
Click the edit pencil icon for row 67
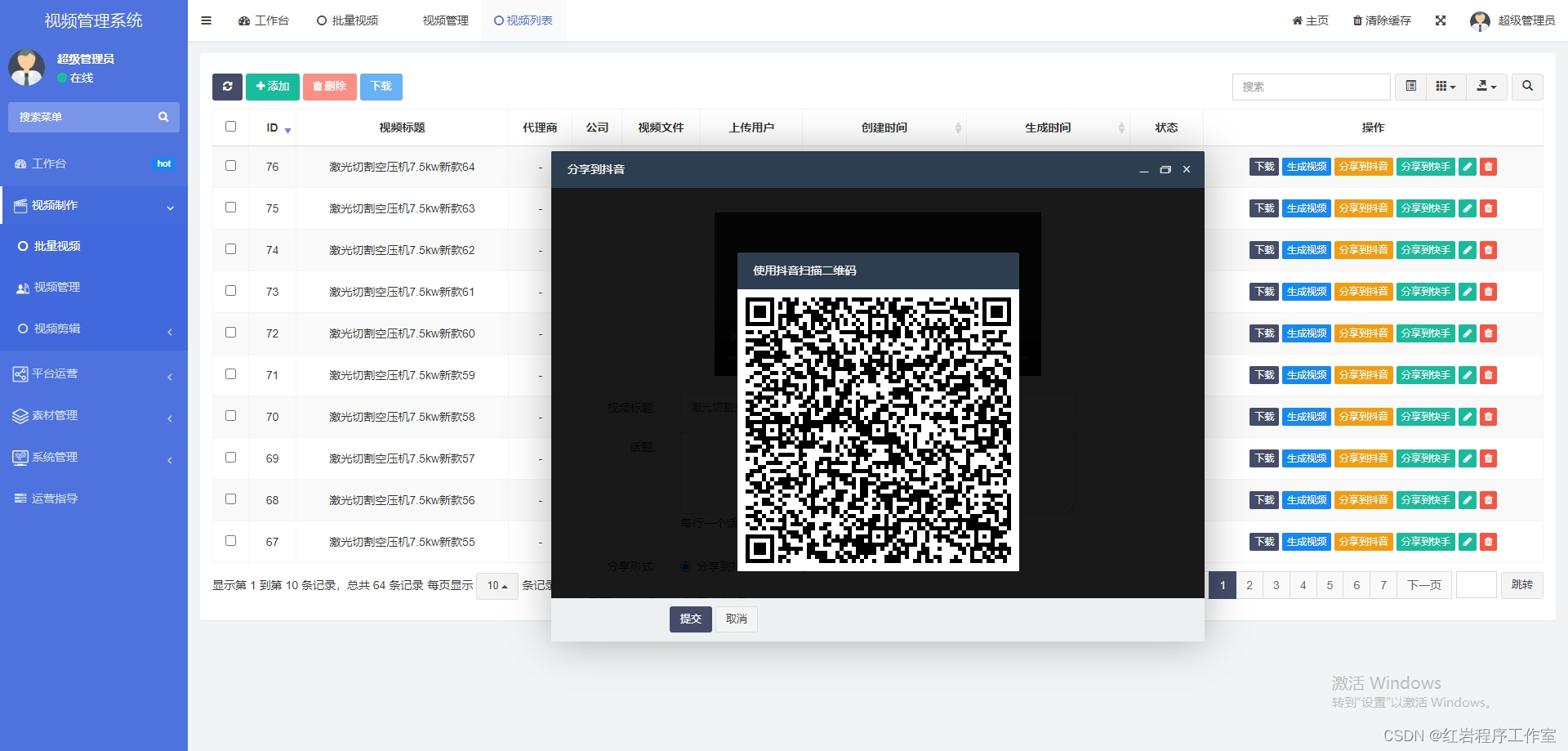pos(1468,542)
